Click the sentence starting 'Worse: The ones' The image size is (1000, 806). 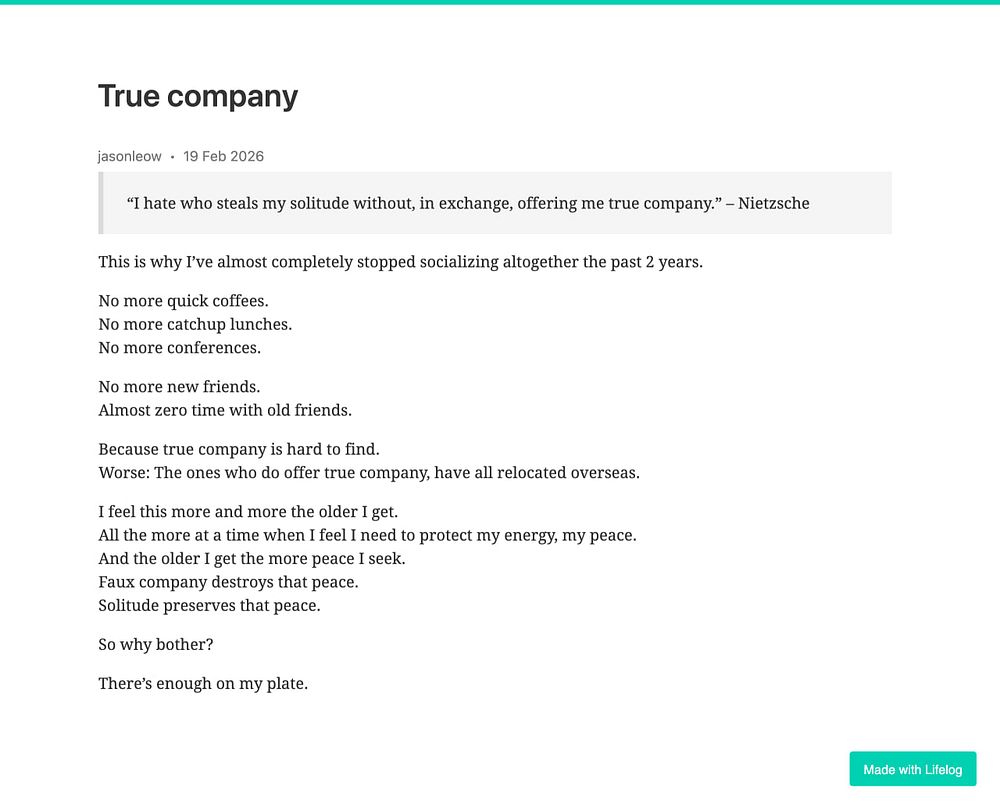369,473
